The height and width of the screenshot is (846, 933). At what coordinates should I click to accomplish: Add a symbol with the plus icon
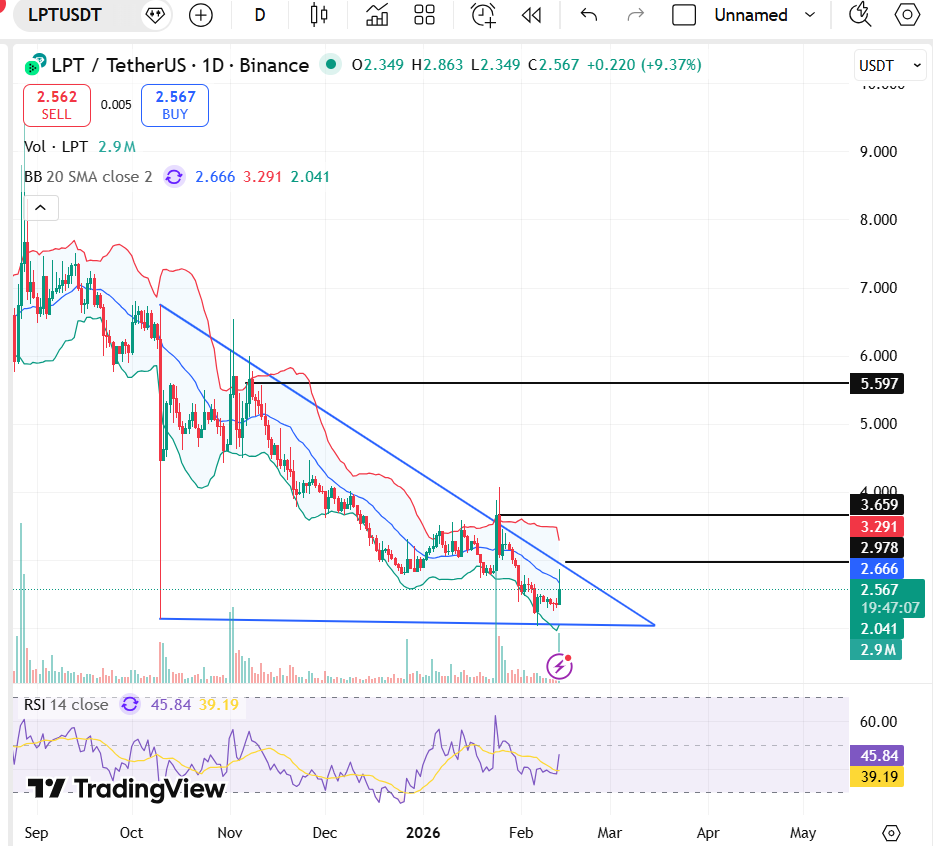200,15
